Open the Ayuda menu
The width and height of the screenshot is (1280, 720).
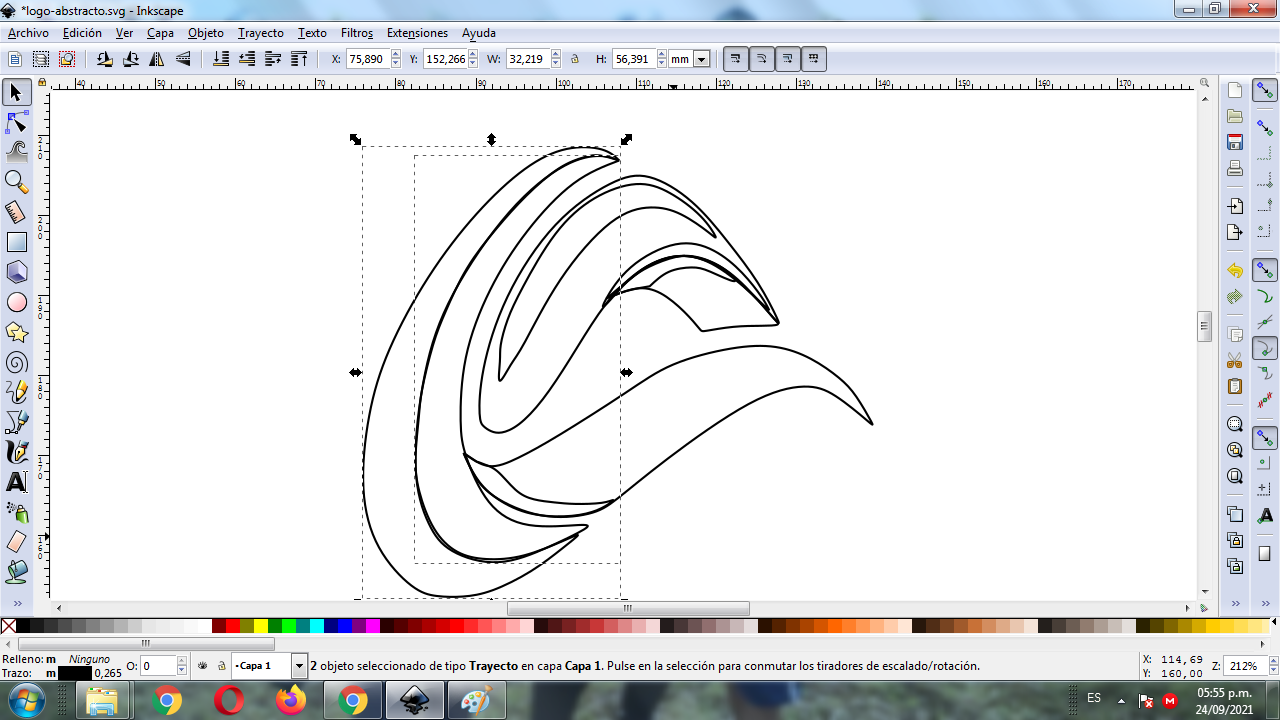click(479, 33)
